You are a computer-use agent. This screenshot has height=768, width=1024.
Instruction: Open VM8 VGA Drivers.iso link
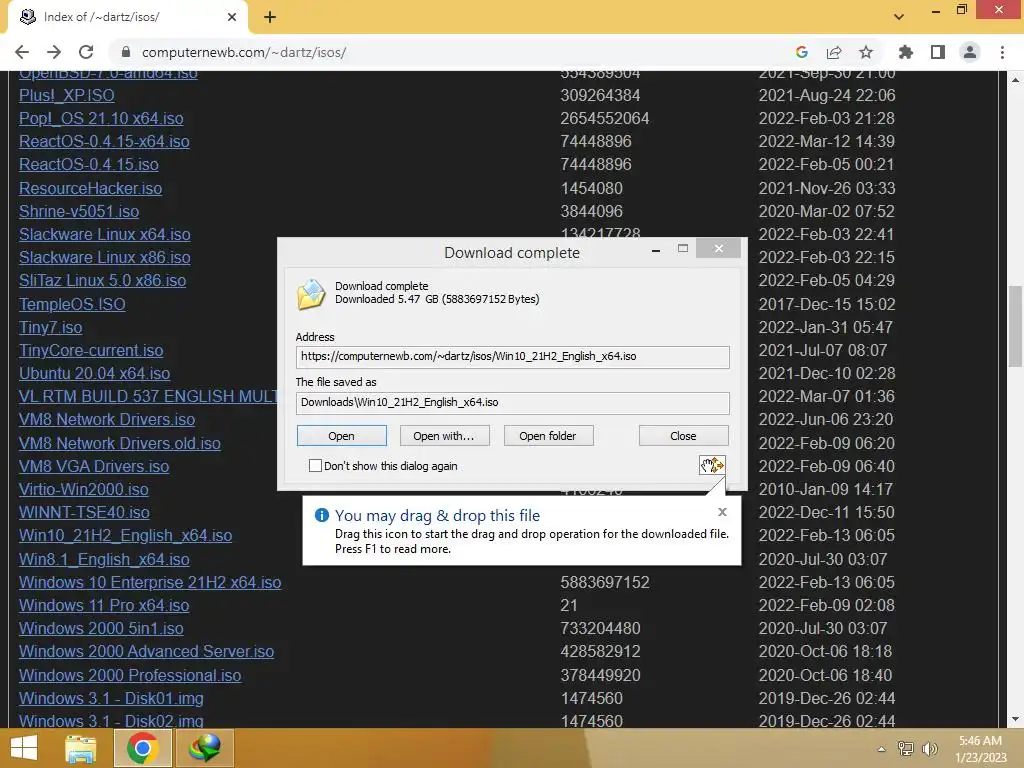(94, 466)
